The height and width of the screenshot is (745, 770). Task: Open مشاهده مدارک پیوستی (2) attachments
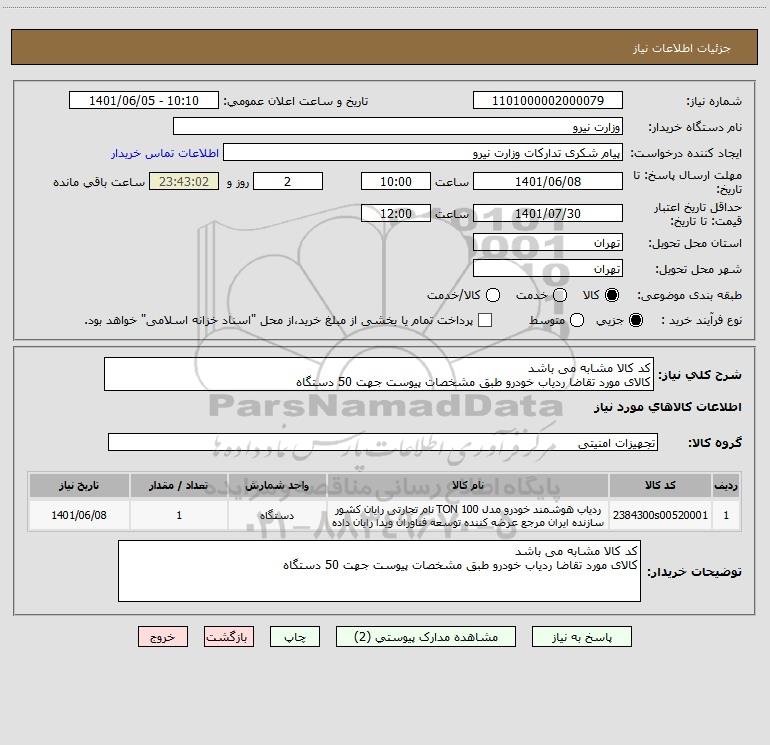pyautogui.click(x=426, y=636)
